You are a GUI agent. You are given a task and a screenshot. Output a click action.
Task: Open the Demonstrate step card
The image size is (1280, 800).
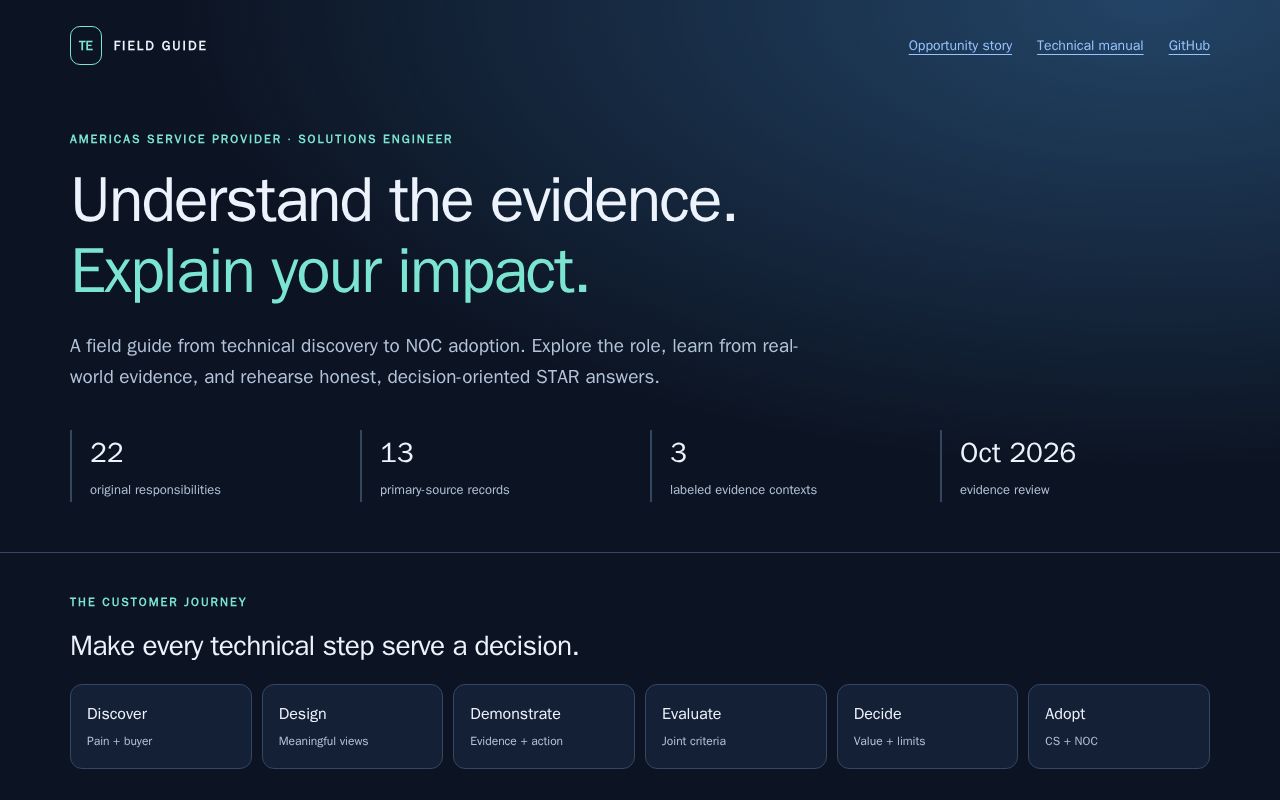(x=544, y=726)
